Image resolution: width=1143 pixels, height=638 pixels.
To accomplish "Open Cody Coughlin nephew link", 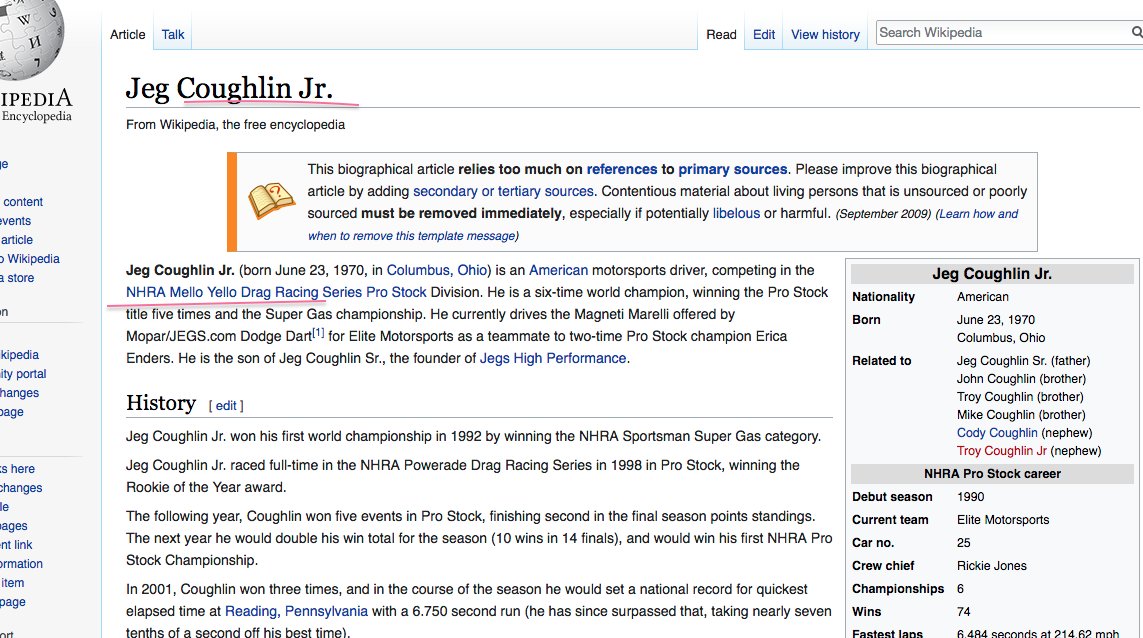I will coord(996,432).
